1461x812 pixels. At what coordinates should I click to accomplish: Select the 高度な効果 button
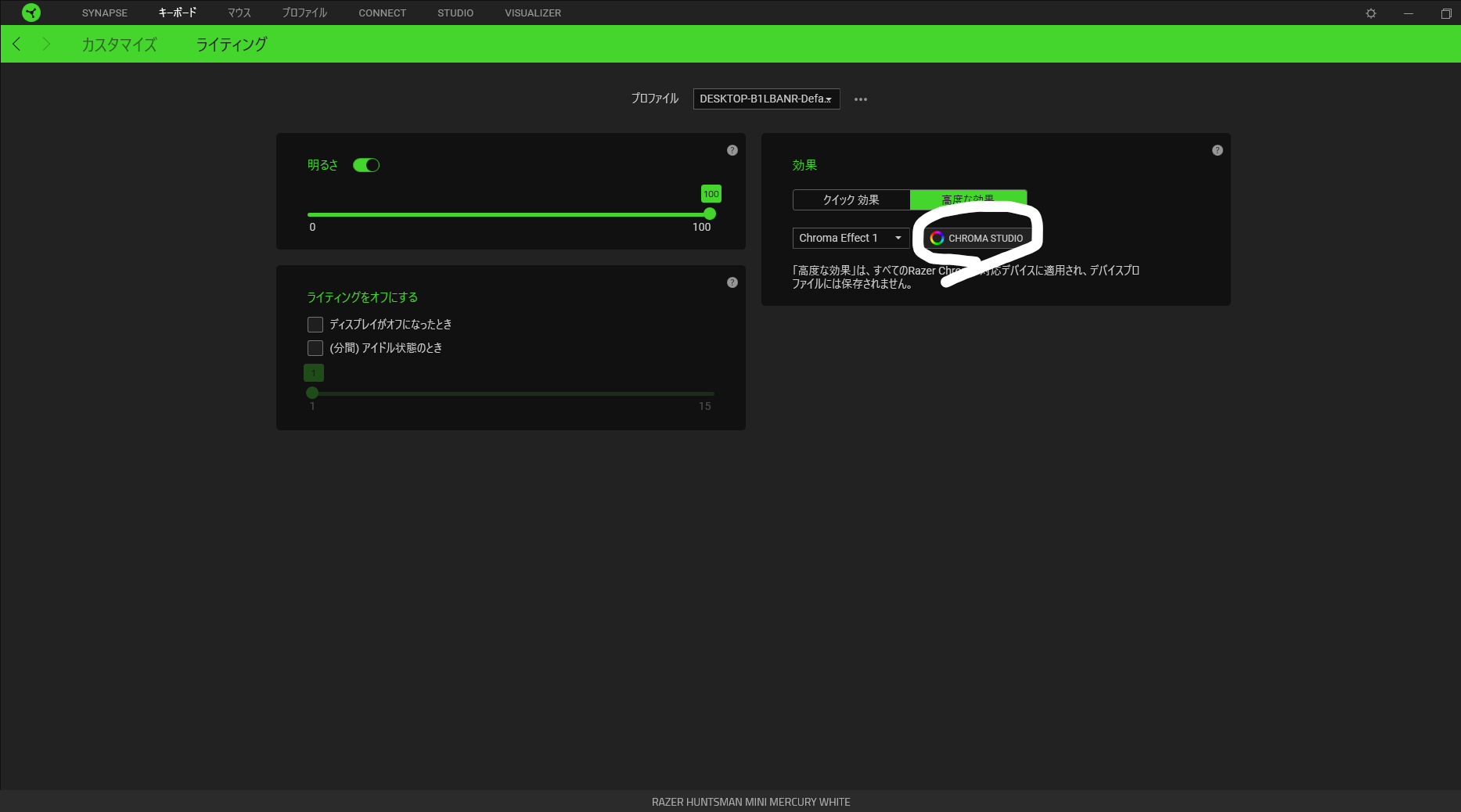(968, 199)
